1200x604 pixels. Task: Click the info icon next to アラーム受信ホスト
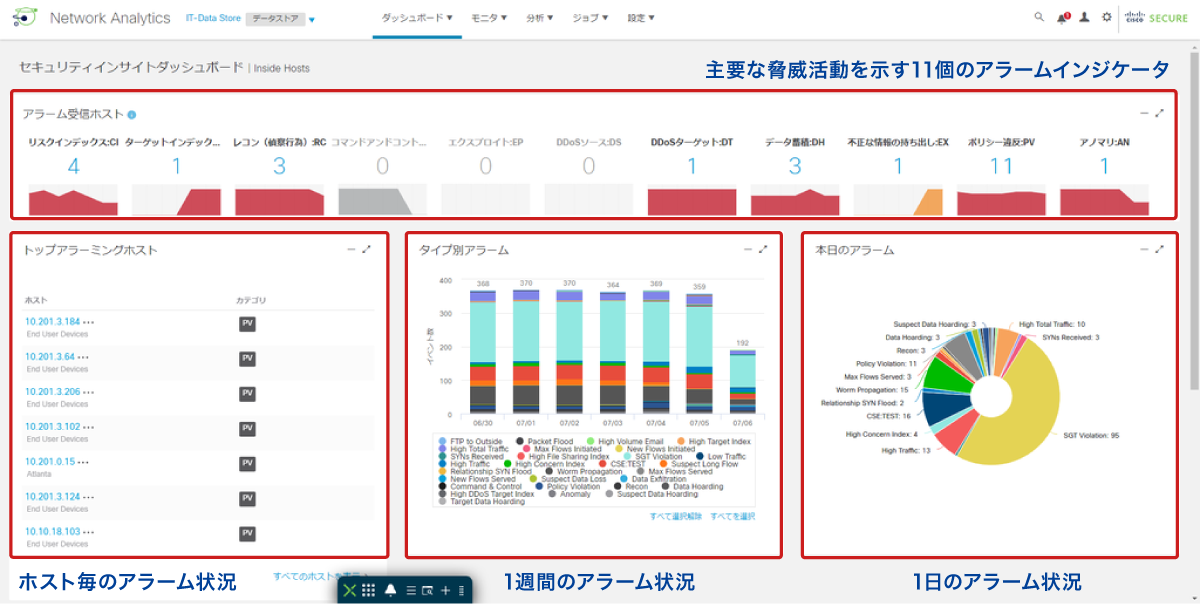pyautogui.click(x=132, y=114)
